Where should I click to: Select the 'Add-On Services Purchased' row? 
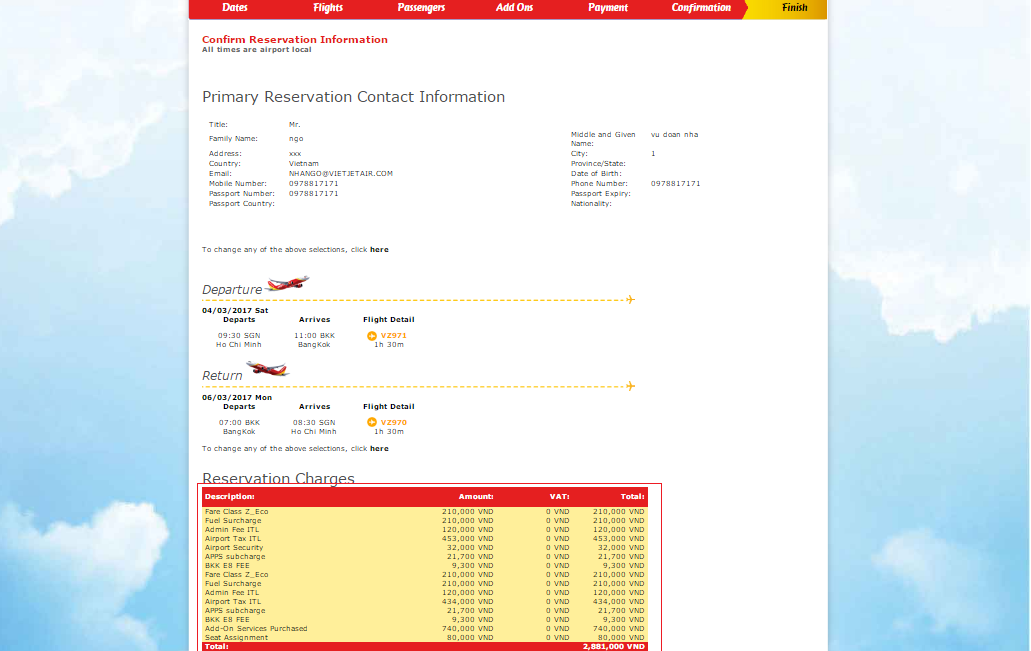425,629
